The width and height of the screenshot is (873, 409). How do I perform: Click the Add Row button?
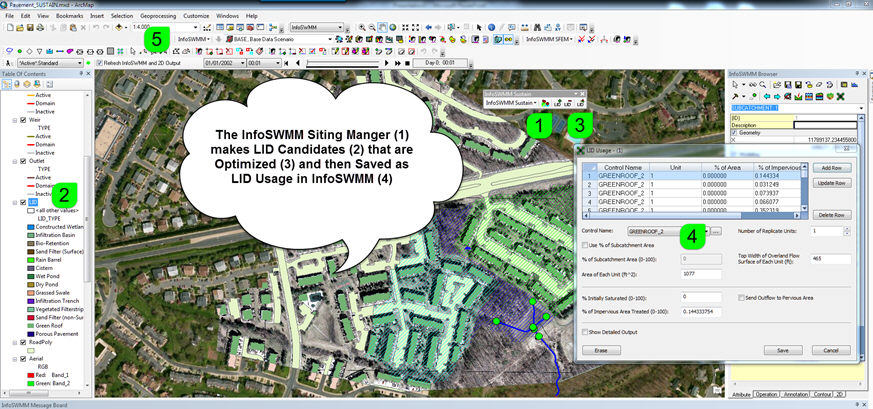coord(832,167)
